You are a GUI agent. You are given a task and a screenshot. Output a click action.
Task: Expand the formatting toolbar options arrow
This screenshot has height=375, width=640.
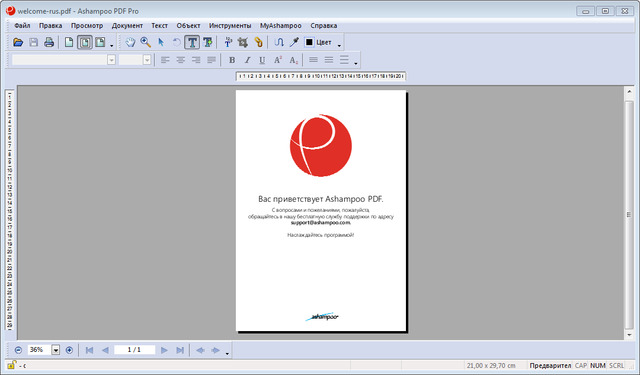coord(356,63)
